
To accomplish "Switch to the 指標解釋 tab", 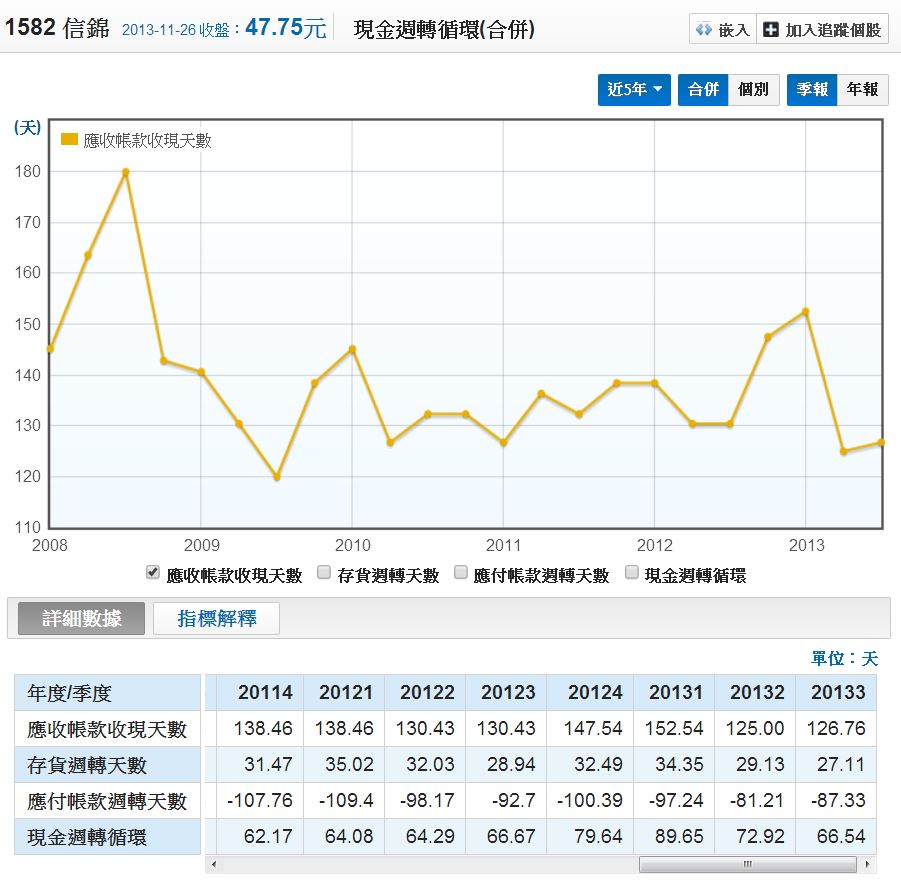I will (x=216, y=619).
